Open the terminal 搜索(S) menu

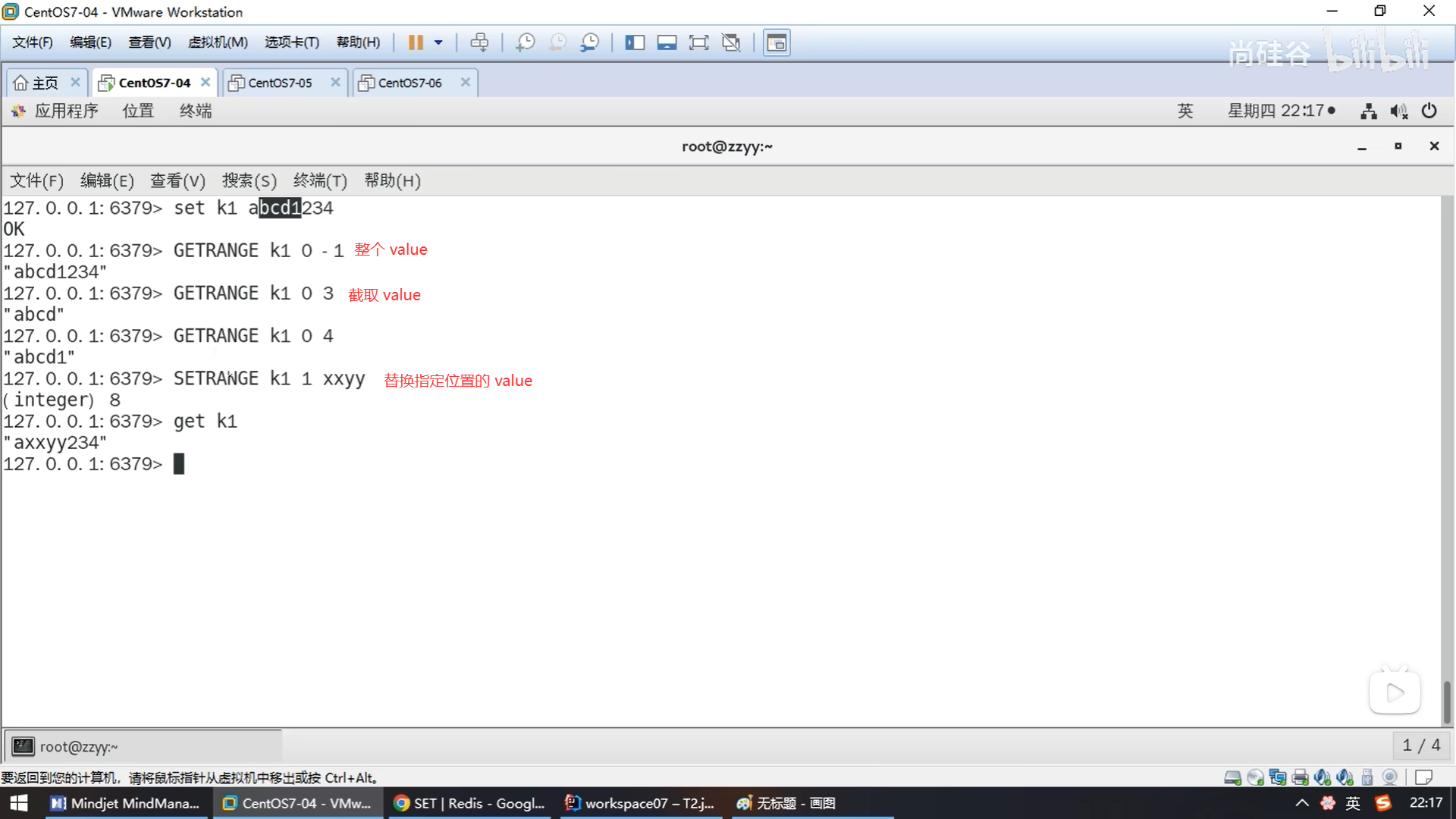tap(249, 180)
